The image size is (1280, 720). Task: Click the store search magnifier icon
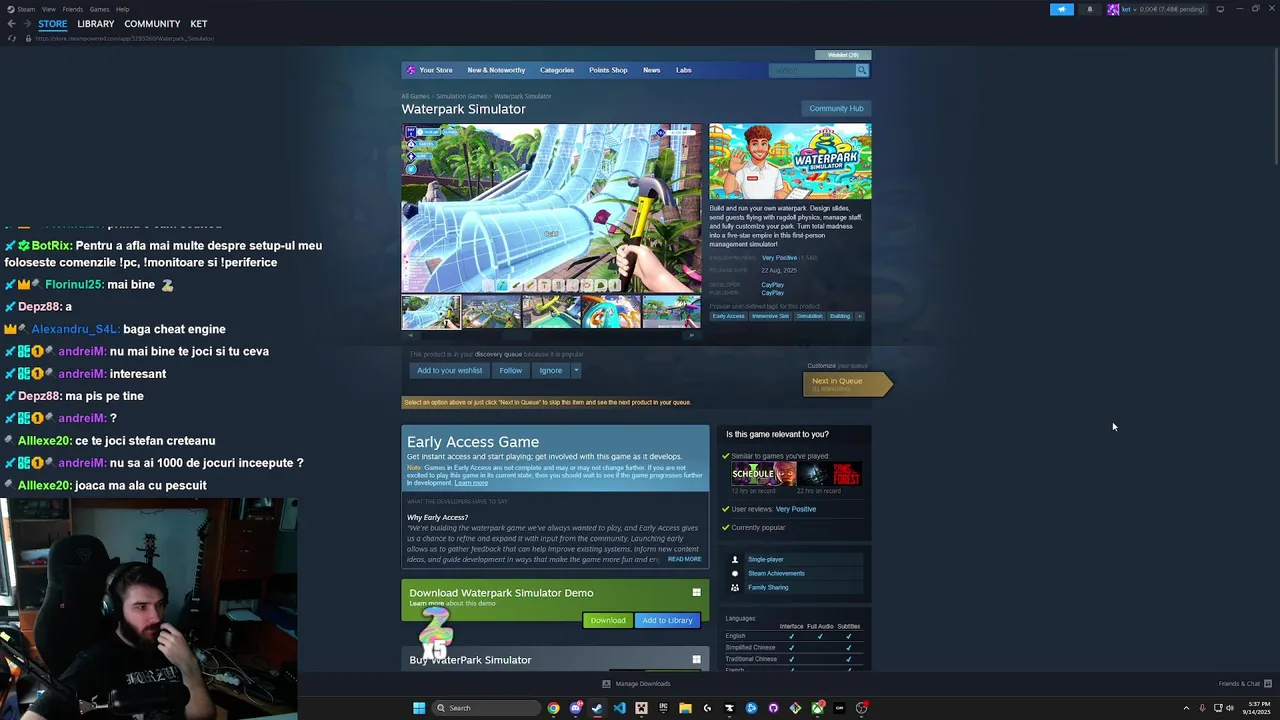[x=862, y=70]
